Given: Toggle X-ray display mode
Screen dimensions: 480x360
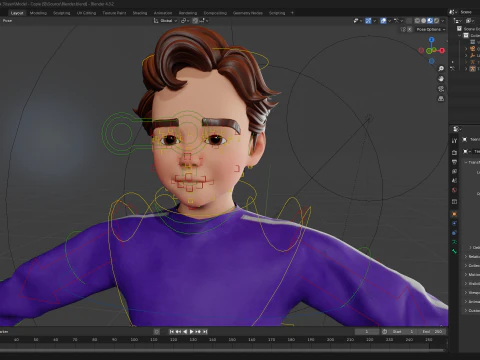Looking at the screenshot, I should coord(409,21).
